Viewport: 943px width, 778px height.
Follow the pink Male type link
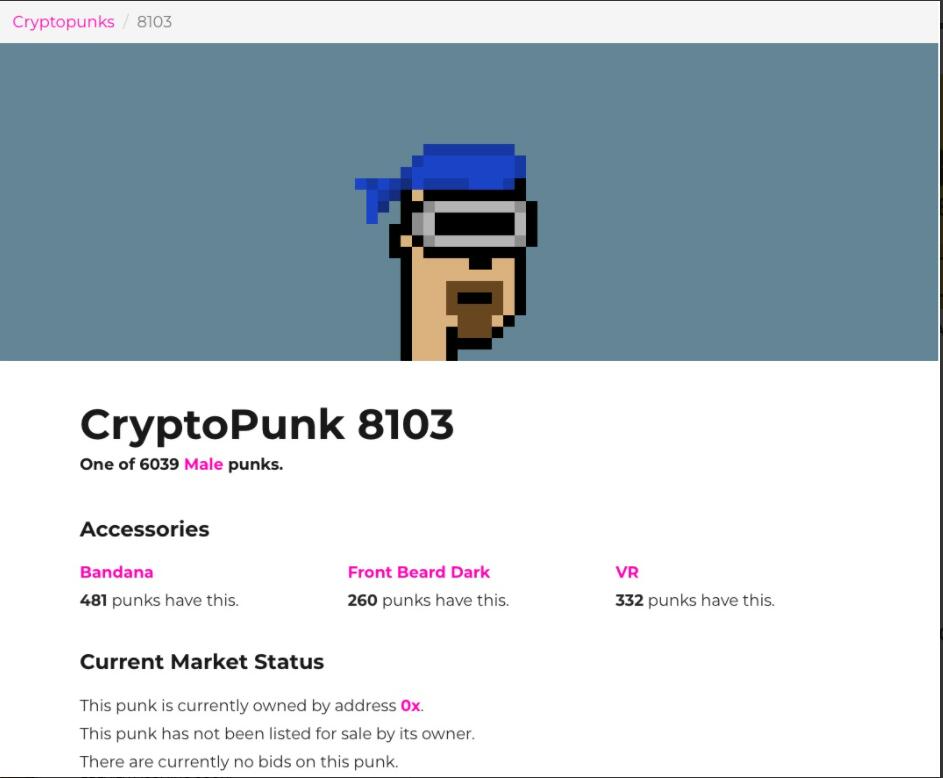tap(203, 464)
